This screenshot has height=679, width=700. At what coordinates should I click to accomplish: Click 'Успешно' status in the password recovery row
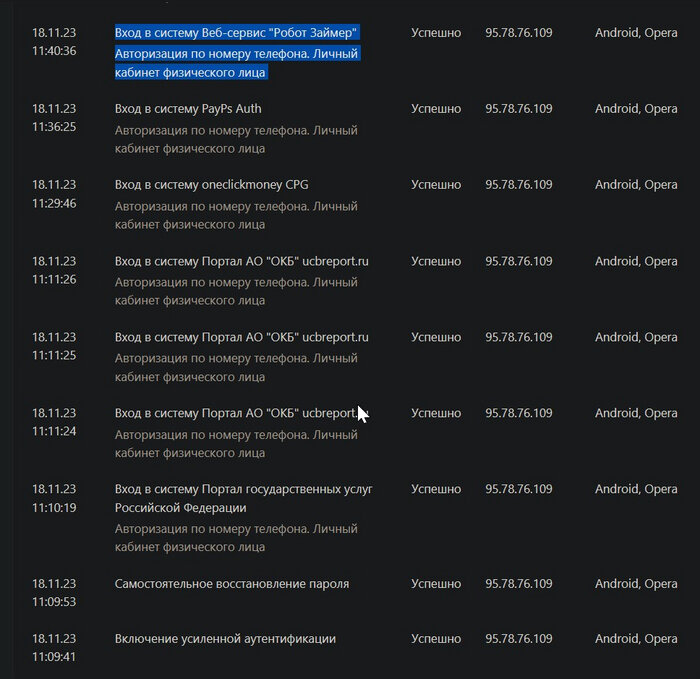tap(436, 583)
